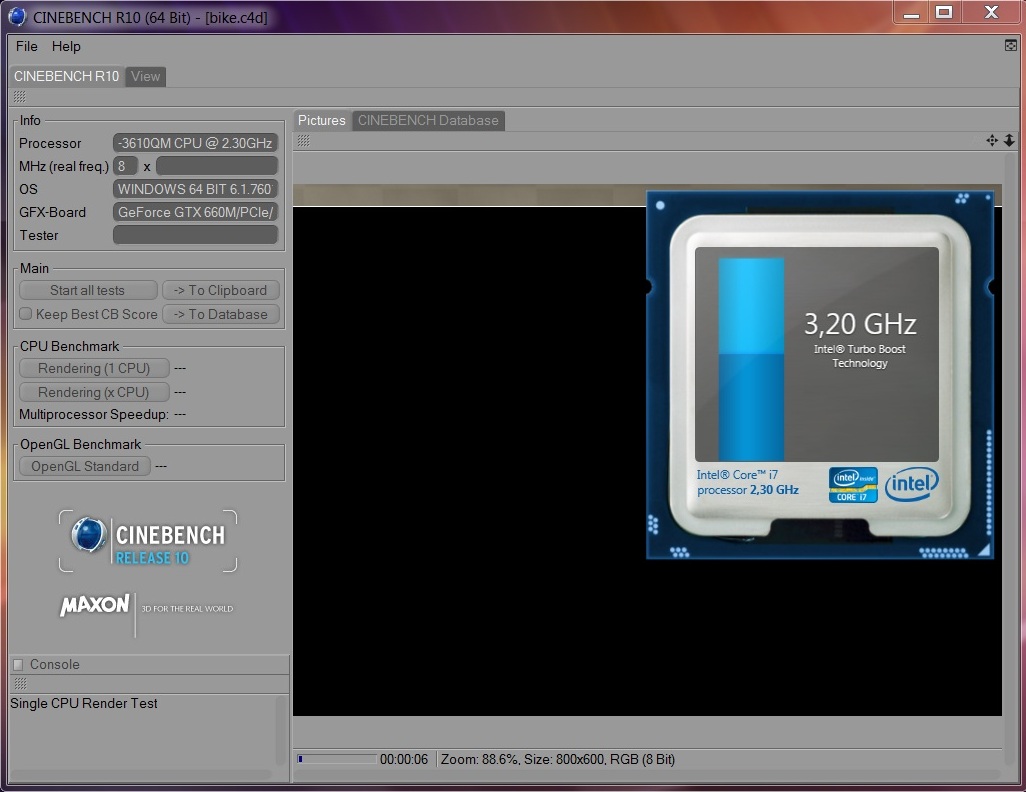Maximize the Cinebench window
1026x792 pixels.
pos(944,12)
